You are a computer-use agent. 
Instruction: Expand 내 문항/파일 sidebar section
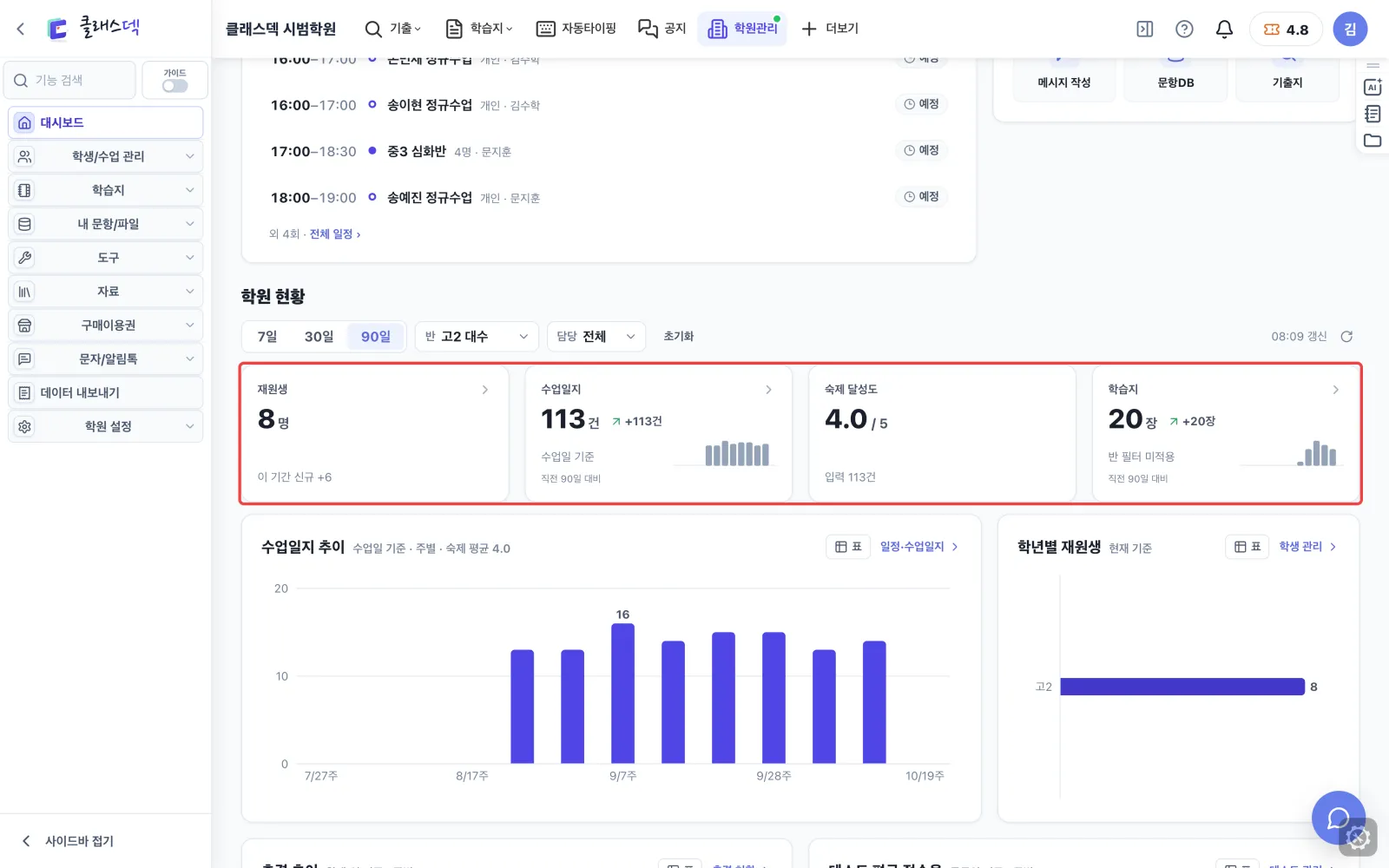point(106,224)
